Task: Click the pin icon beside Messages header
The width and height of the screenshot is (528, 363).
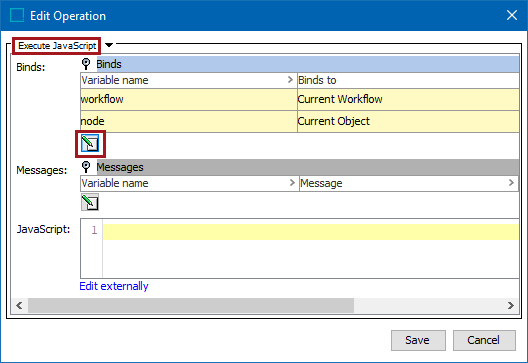Action: (86, 167)
